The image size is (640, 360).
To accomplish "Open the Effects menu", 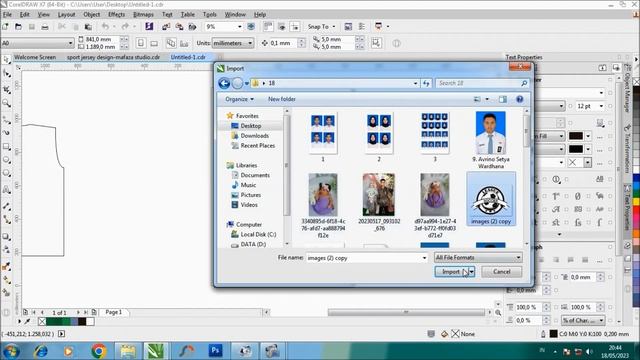I will [x=117, y=14].
